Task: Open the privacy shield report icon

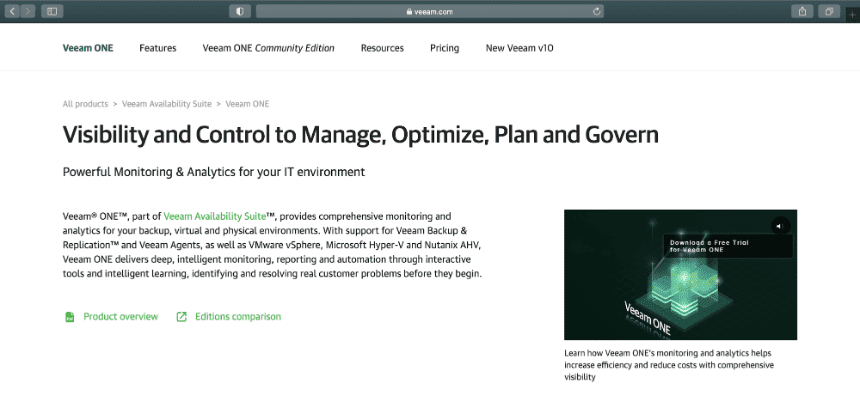Action: pos(240,11)
